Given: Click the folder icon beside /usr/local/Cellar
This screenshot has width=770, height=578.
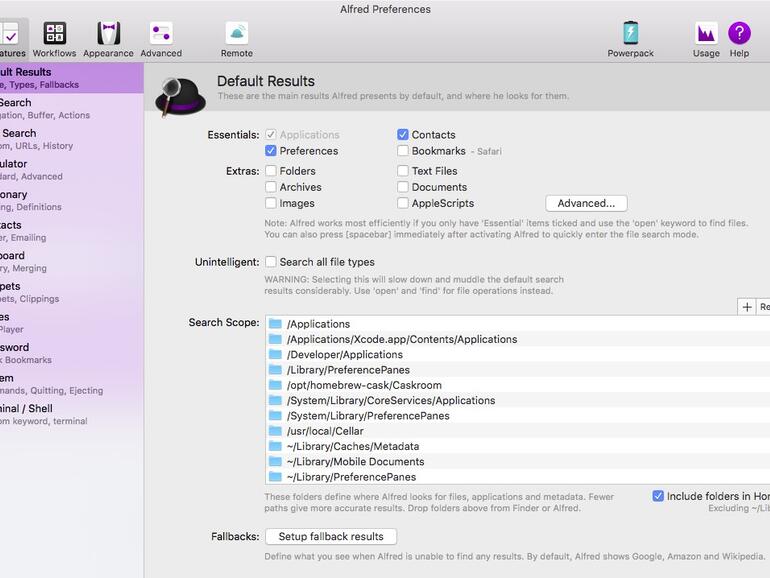Looking at the screenshot, I should (276, 431).
